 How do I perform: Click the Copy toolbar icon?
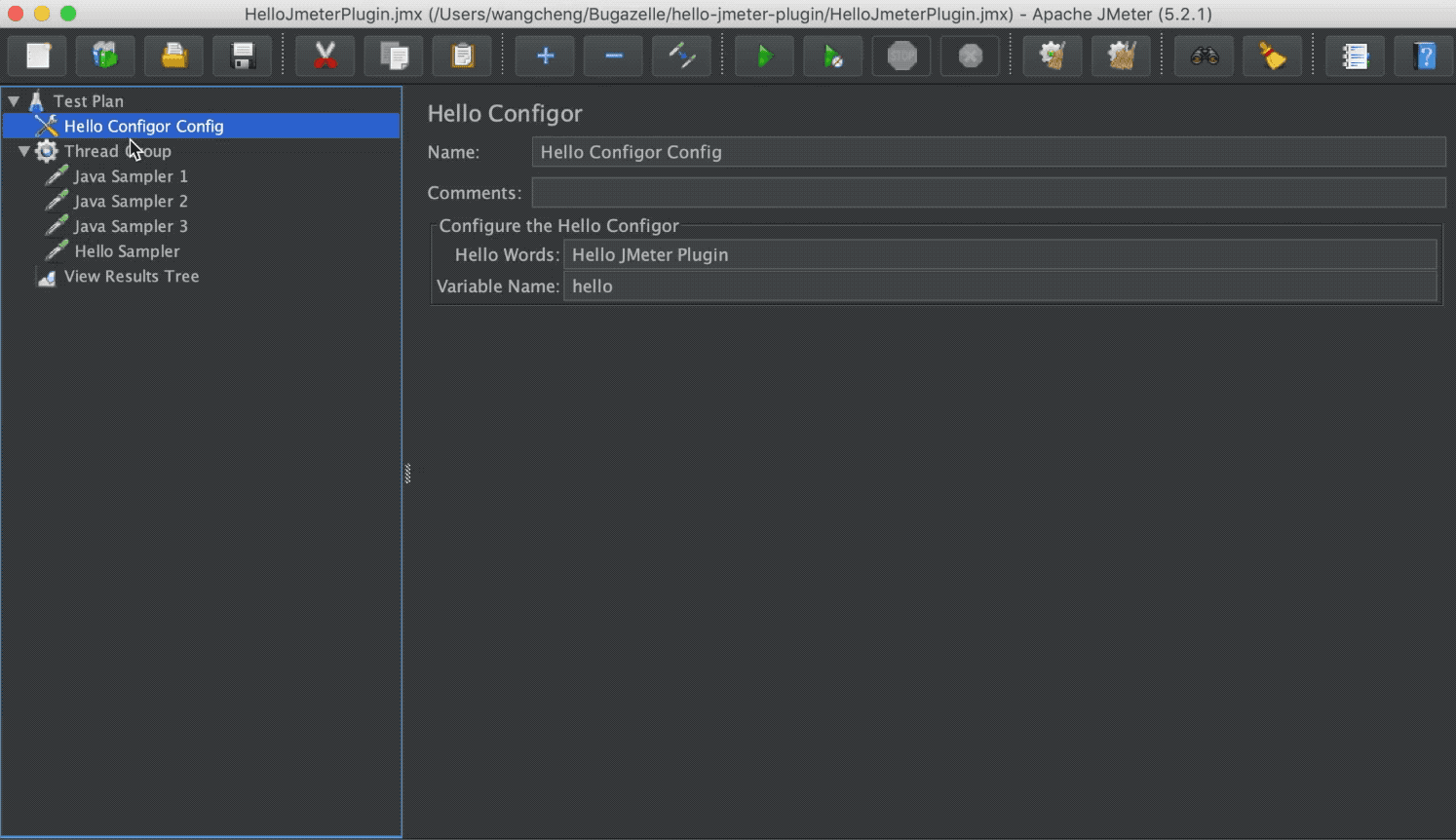pyautogui.click(x=394, y=56)
